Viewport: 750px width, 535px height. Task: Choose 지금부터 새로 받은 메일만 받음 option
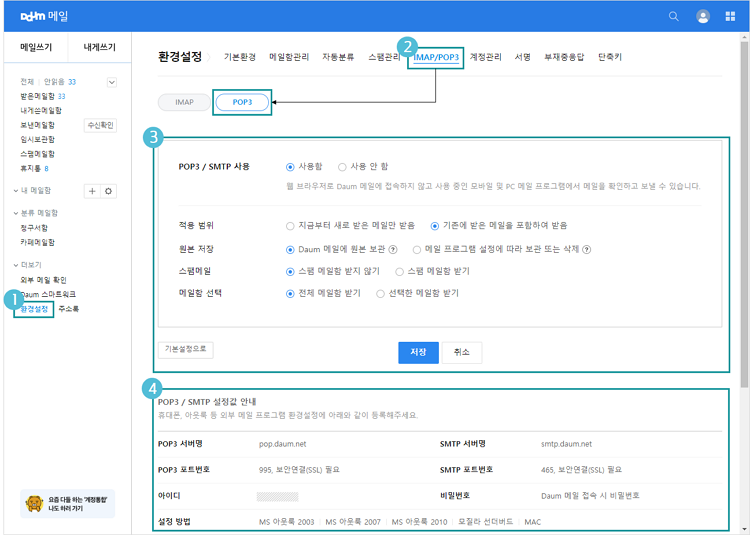tap(291, 226)
